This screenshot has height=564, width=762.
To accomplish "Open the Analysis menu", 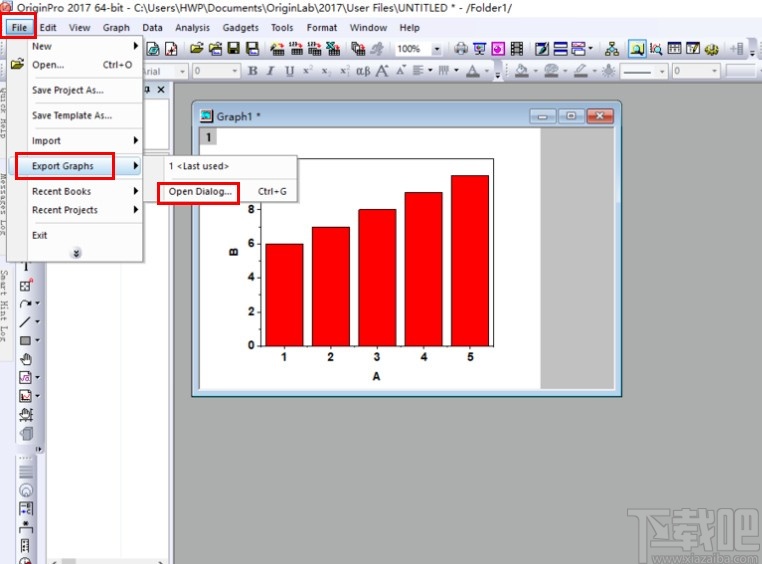I will tap(192, 28).
